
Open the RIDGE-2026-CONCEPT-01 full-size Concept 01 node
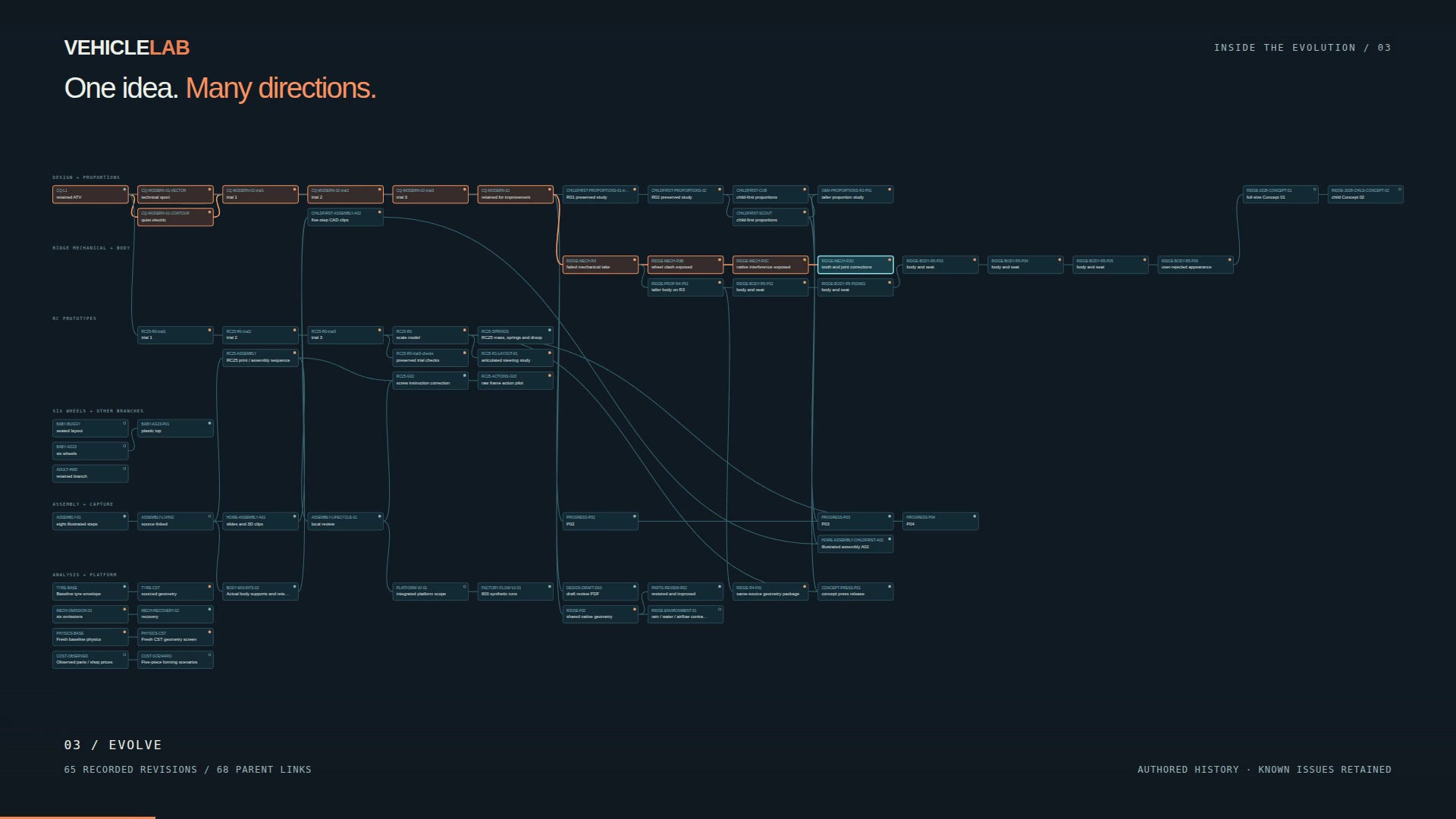click(x=1279, y=194)
